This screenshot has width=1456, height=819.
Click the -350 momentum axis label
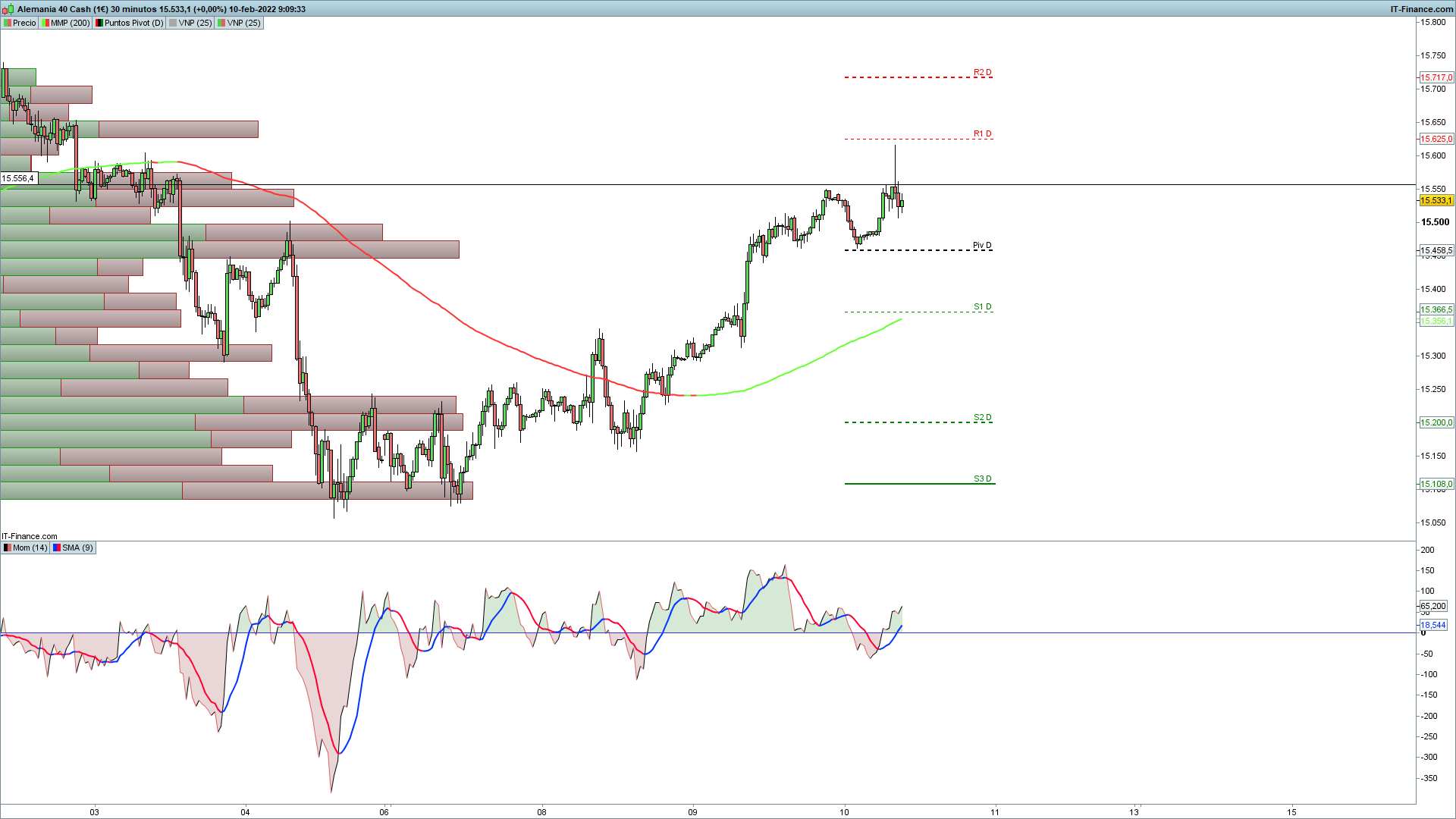(x=1429, y=778)
